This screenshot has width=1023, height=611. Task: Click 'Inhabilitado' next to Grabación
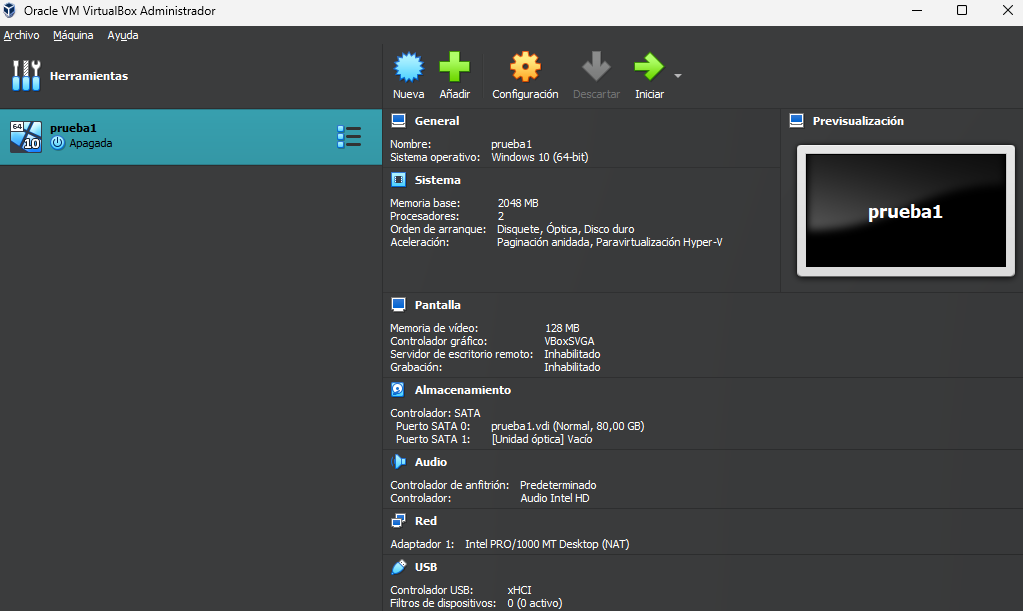(x=572, y=367)
